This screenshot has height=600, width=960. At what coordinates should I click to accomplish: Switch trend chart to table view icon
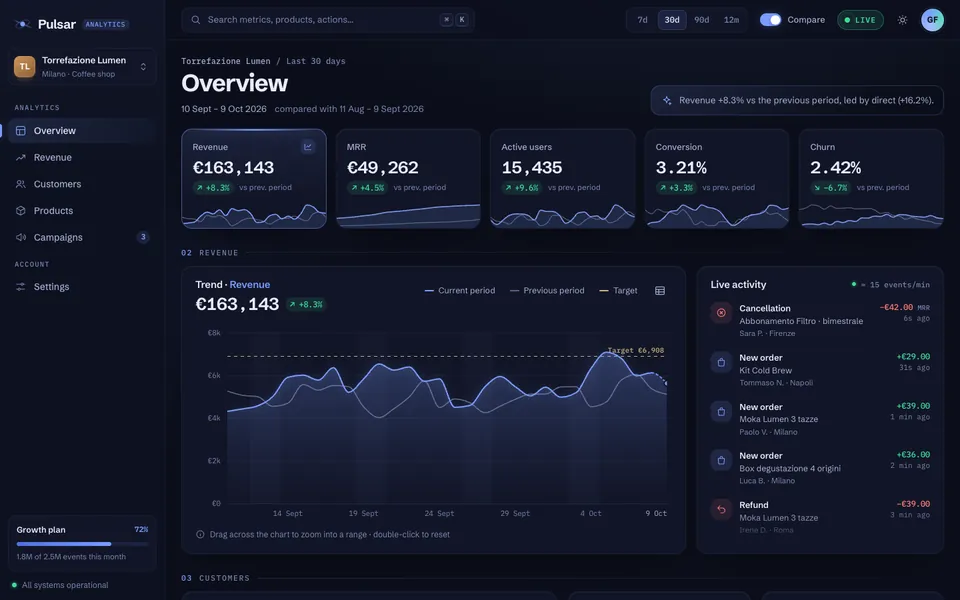point(660,291)
